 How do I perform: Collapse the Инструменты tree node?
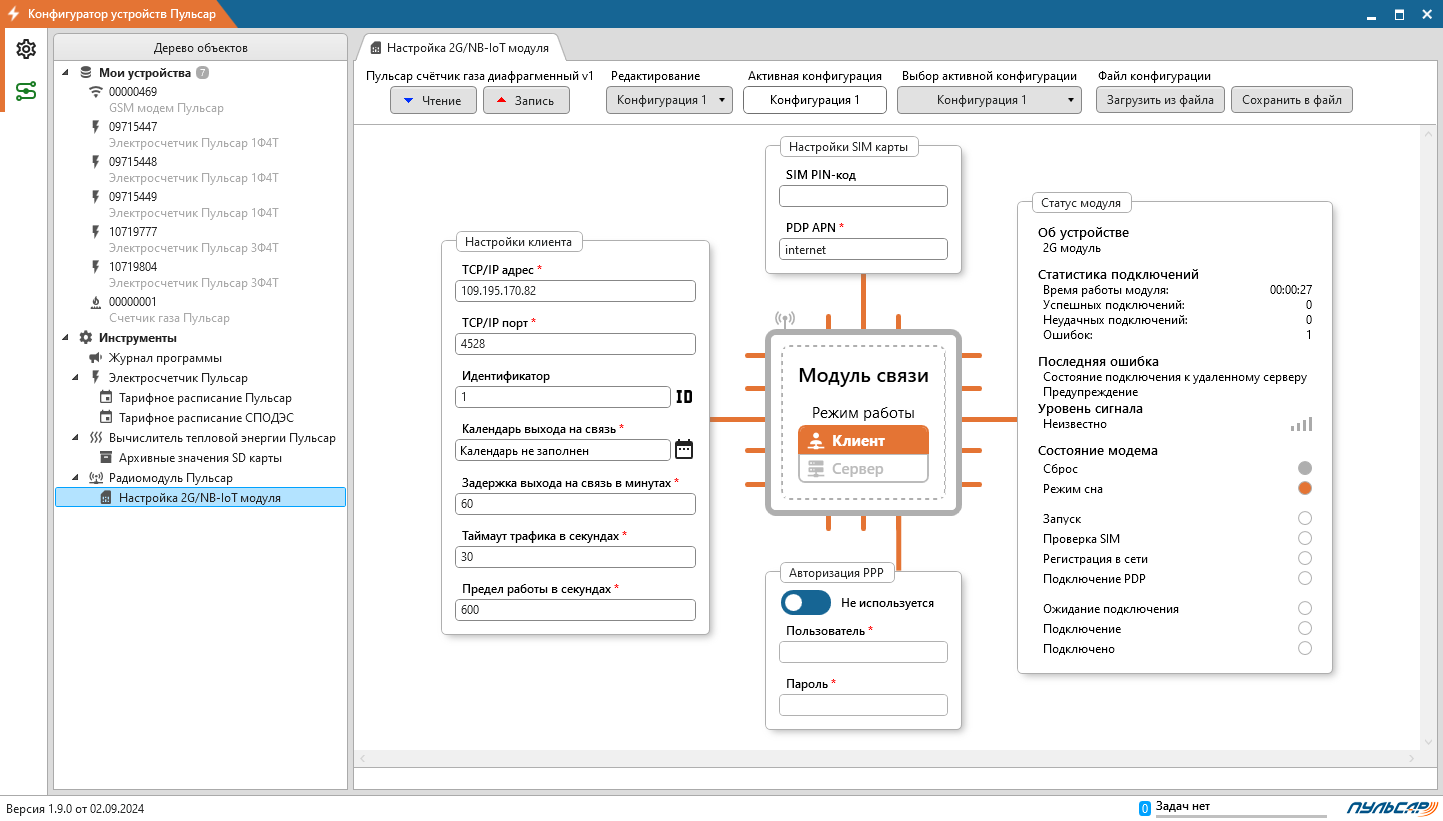click(66, 338)
